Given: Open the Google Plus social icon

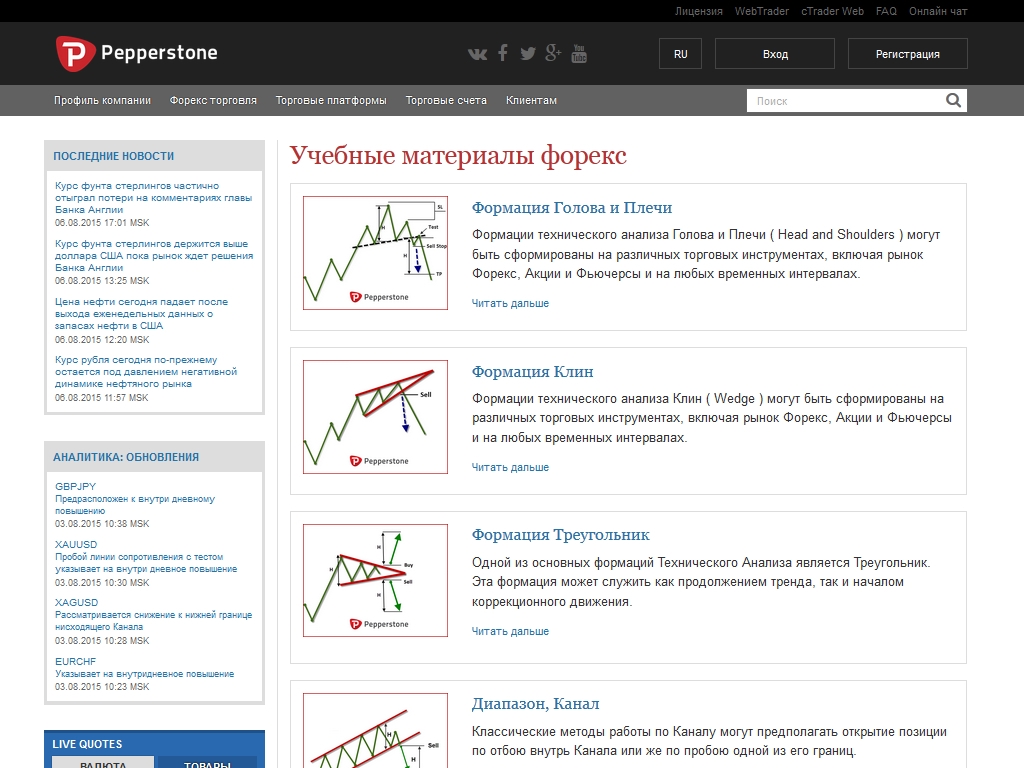Looking at the screenshot, I should 553,54.
